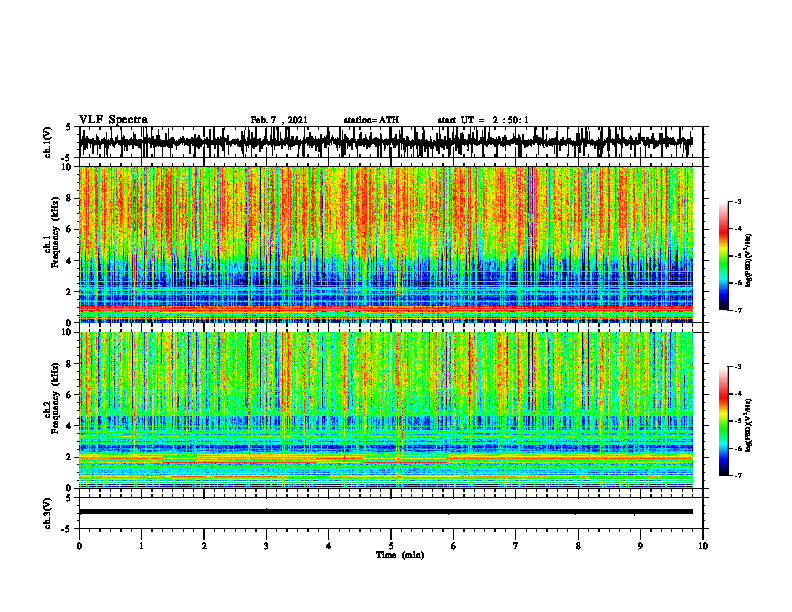Screen dimensions: 792x612
Task: Click "-7" on the ch.1 color scale
Action: [738, 311]
